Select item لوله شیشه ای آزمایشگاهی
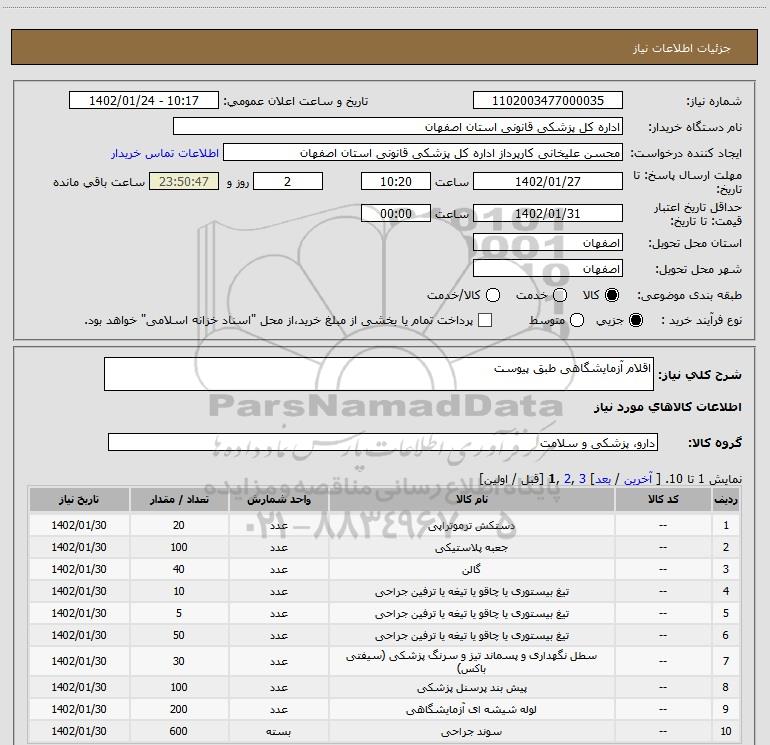The width and height of the screenshot is (770, 745). click(x=471, y=710)
